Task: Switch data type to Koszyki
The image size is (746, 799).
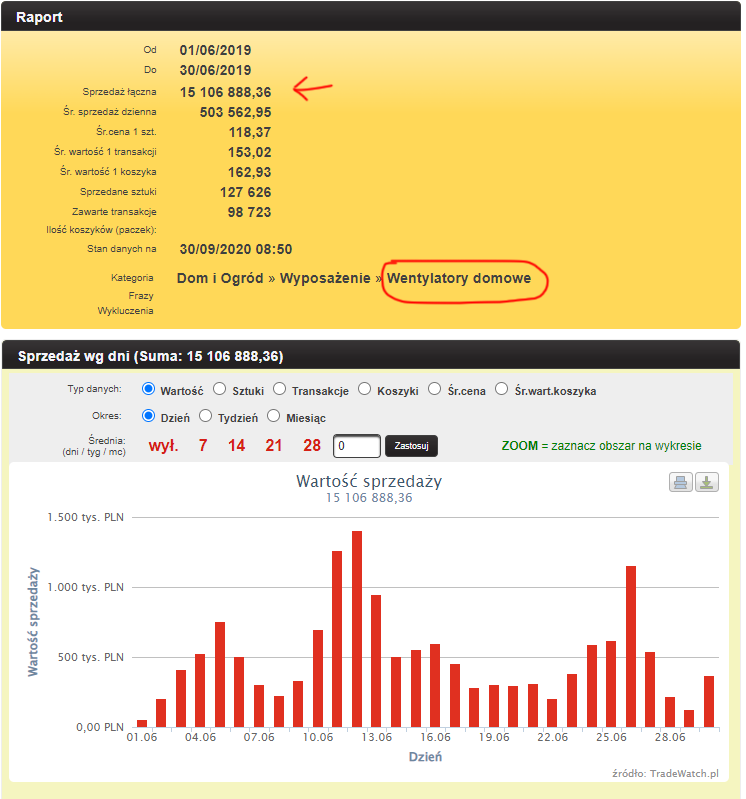Action: coord(364,389)
